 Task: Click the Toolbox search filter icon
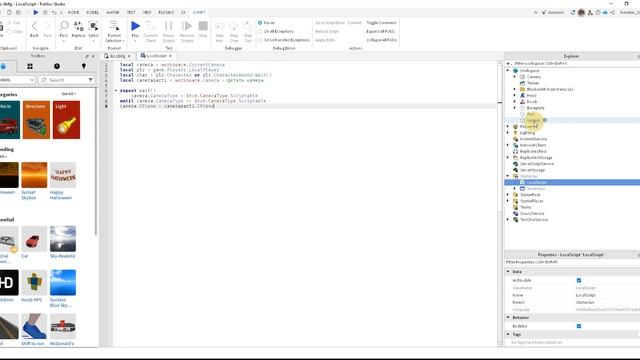(90, 80)
